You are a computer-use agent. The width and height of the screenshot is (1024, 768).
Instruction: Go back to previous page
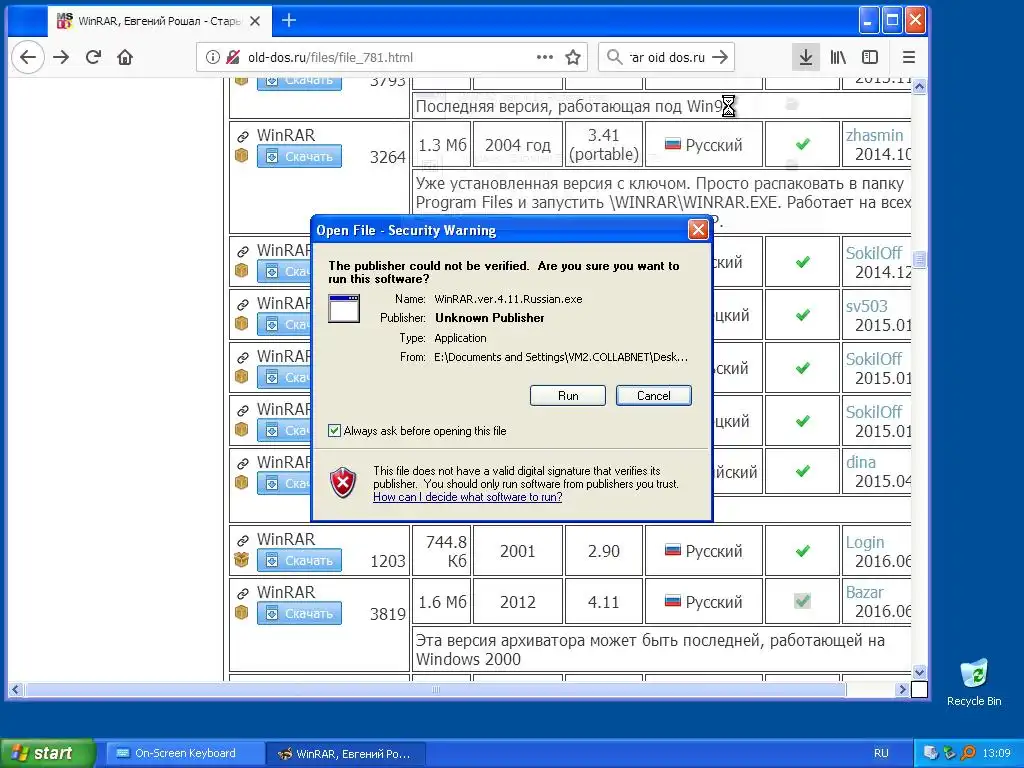[27, 57]
